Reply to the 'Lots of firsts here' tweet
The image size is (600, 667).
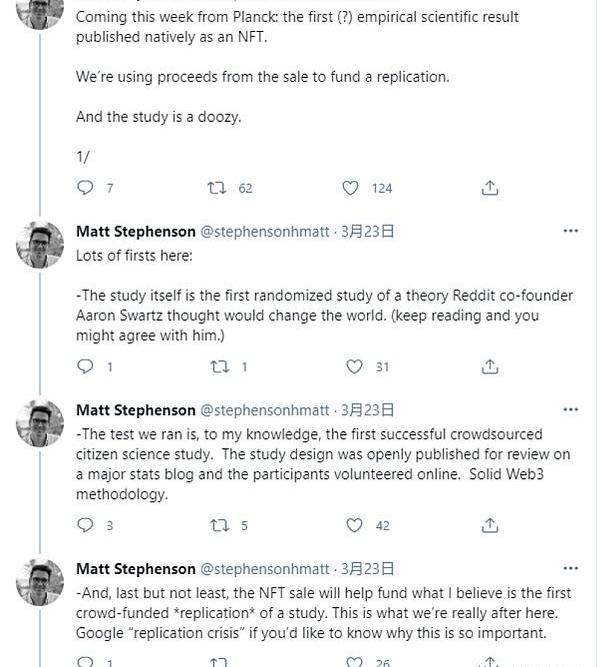(85, 367)
